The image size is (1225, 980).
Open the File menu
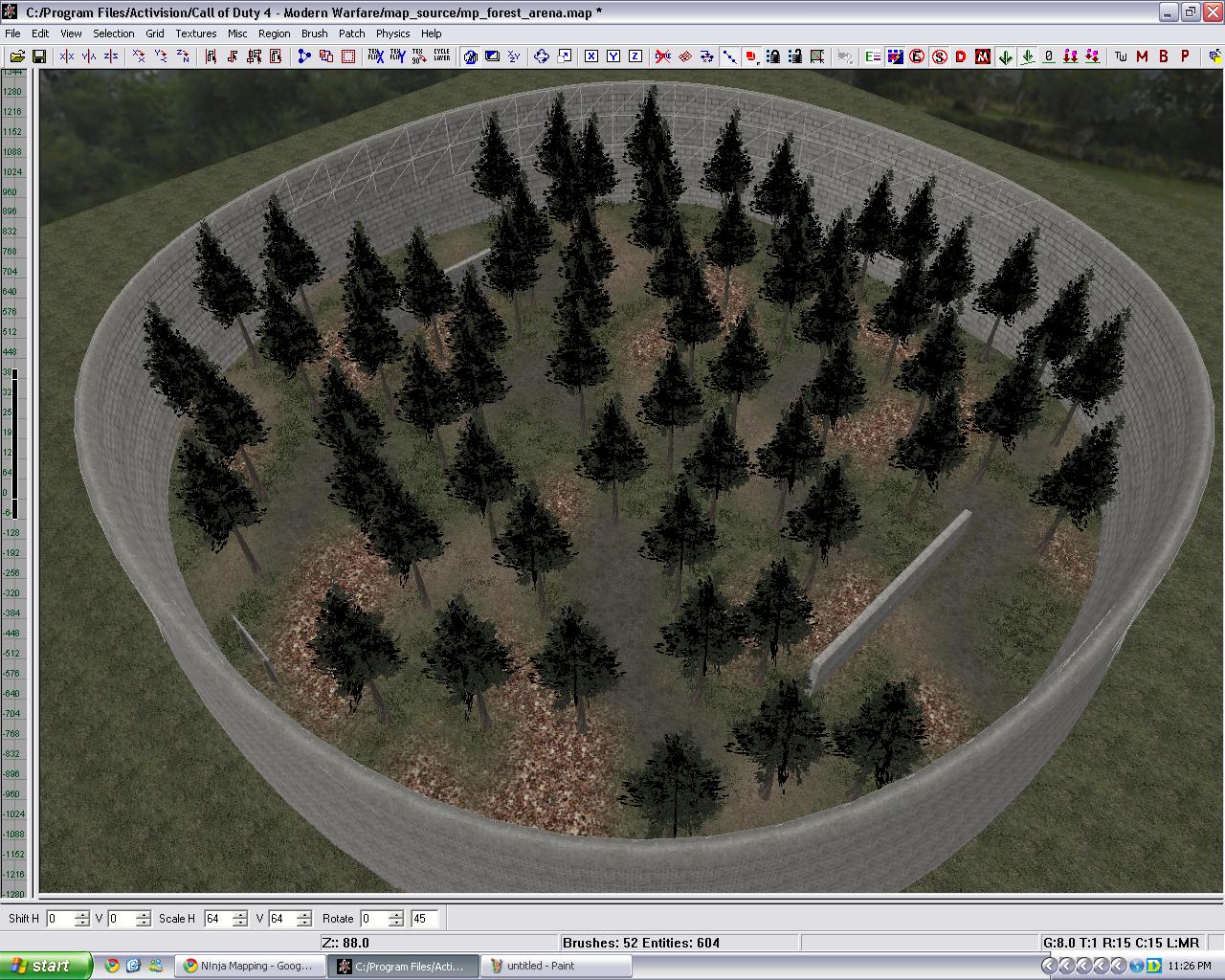tap(12, 33)
